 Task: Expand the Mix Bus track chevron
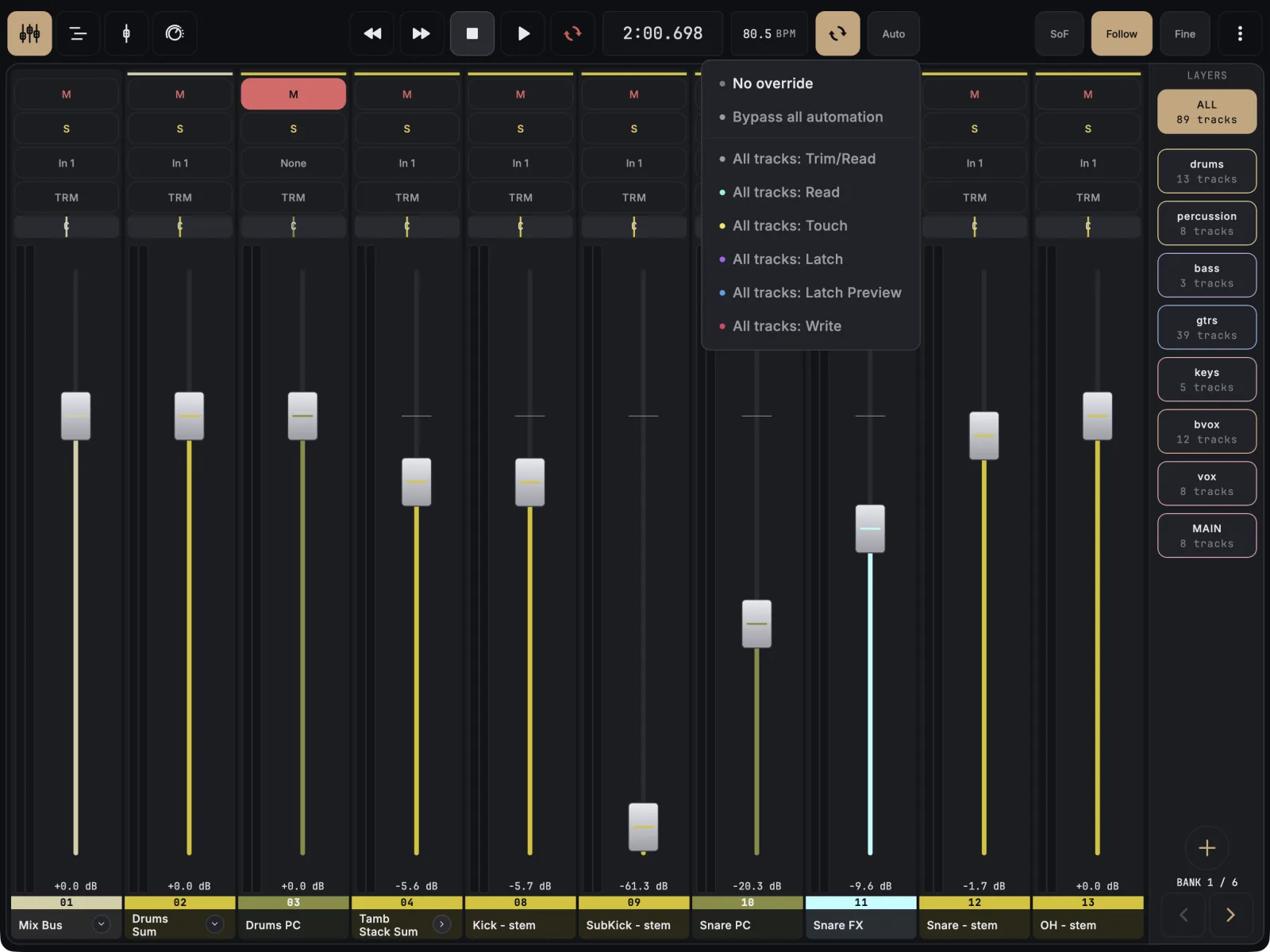point(101,924)
